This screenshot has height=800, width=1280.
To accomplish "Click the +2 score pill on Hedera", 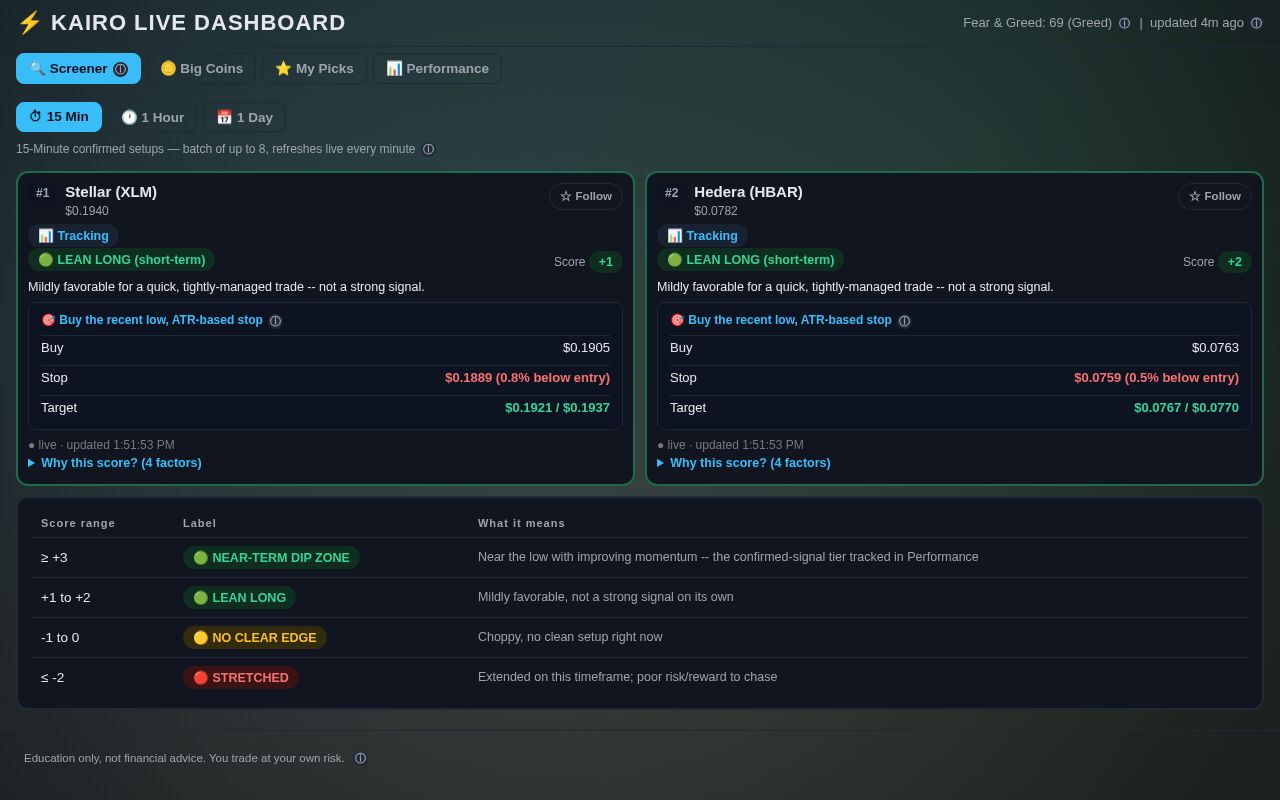I will [x=1235, y=262].
